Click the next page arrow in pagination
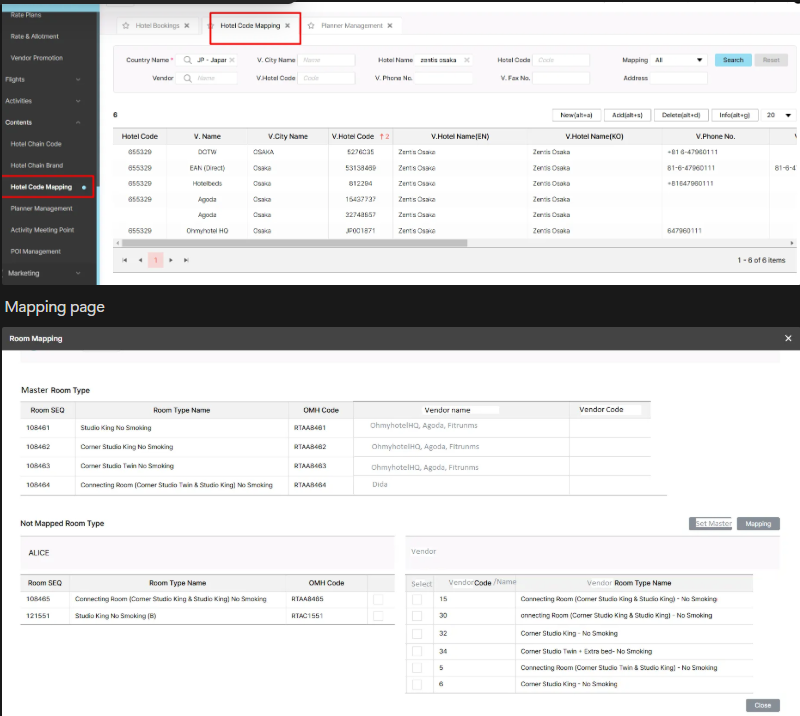The width and height of the screenshot is (800, 716). coord(171,260)
